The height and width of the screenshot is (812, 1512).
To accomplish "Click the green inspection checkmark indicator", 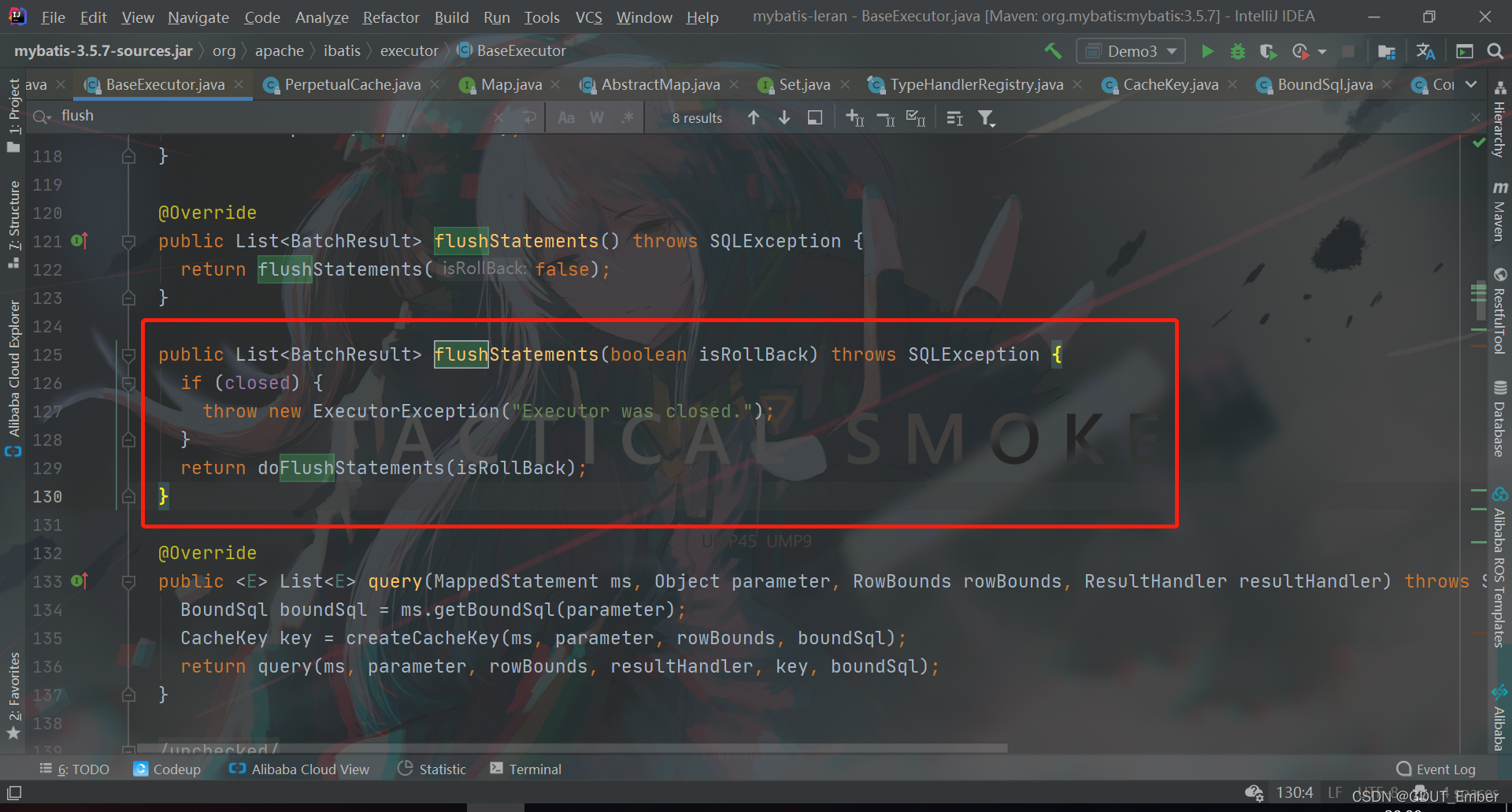I will 1478,143.
